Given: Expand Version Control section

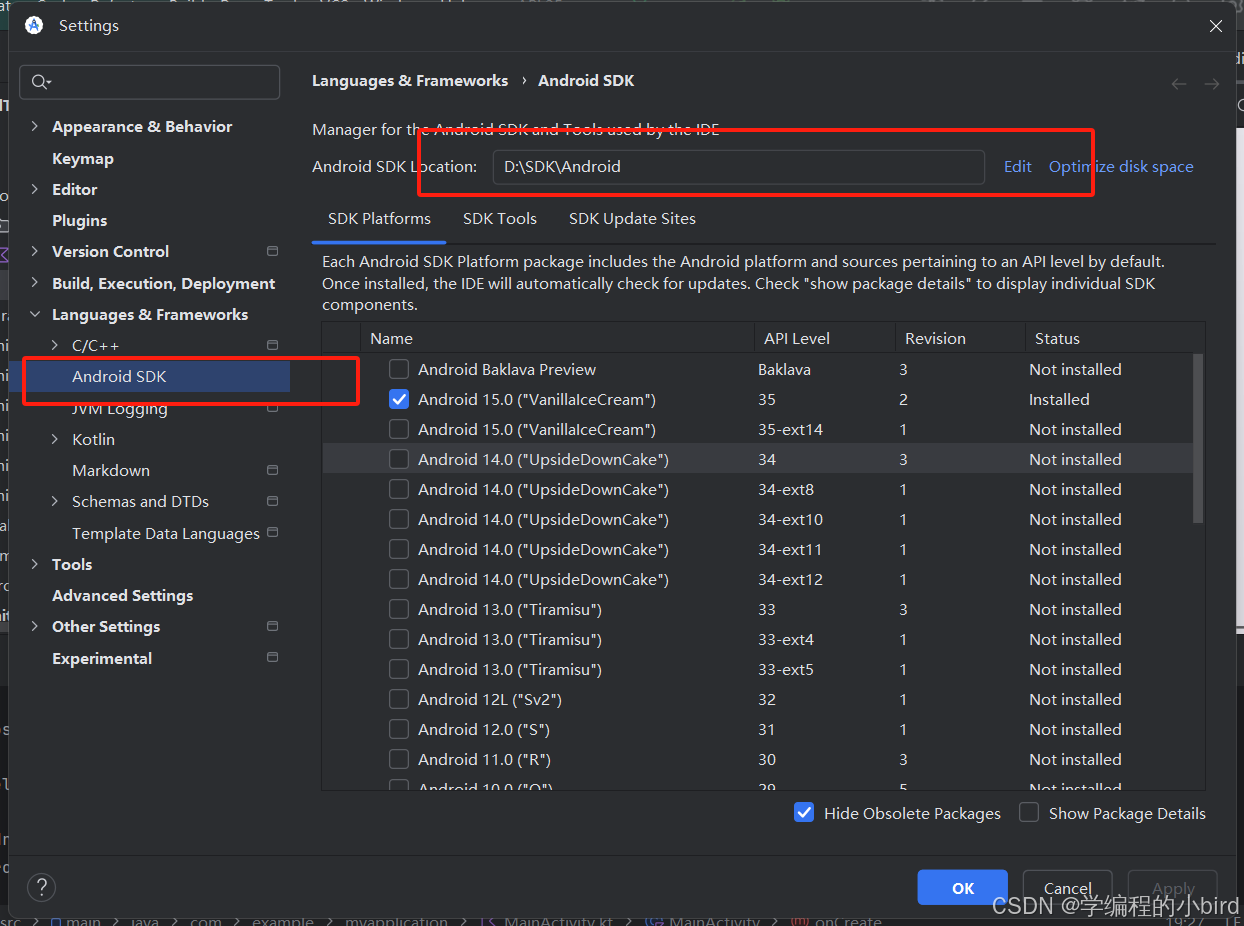Looking at the screenshot, I should 35,251.
